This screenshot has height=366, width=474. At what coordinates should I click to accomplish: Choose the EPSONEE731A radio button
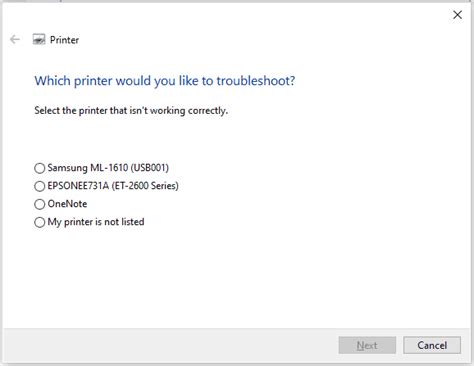click(40, 186)
